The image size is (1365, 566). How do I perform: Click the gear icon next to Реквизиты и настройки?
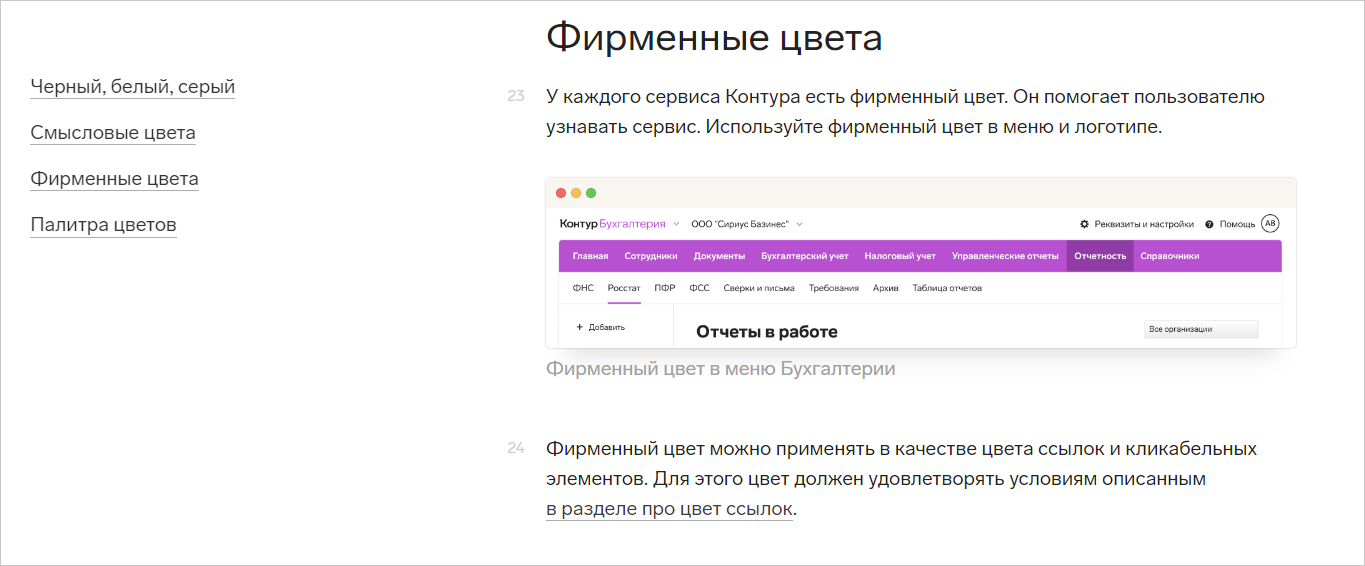[x=1084, y=224]
